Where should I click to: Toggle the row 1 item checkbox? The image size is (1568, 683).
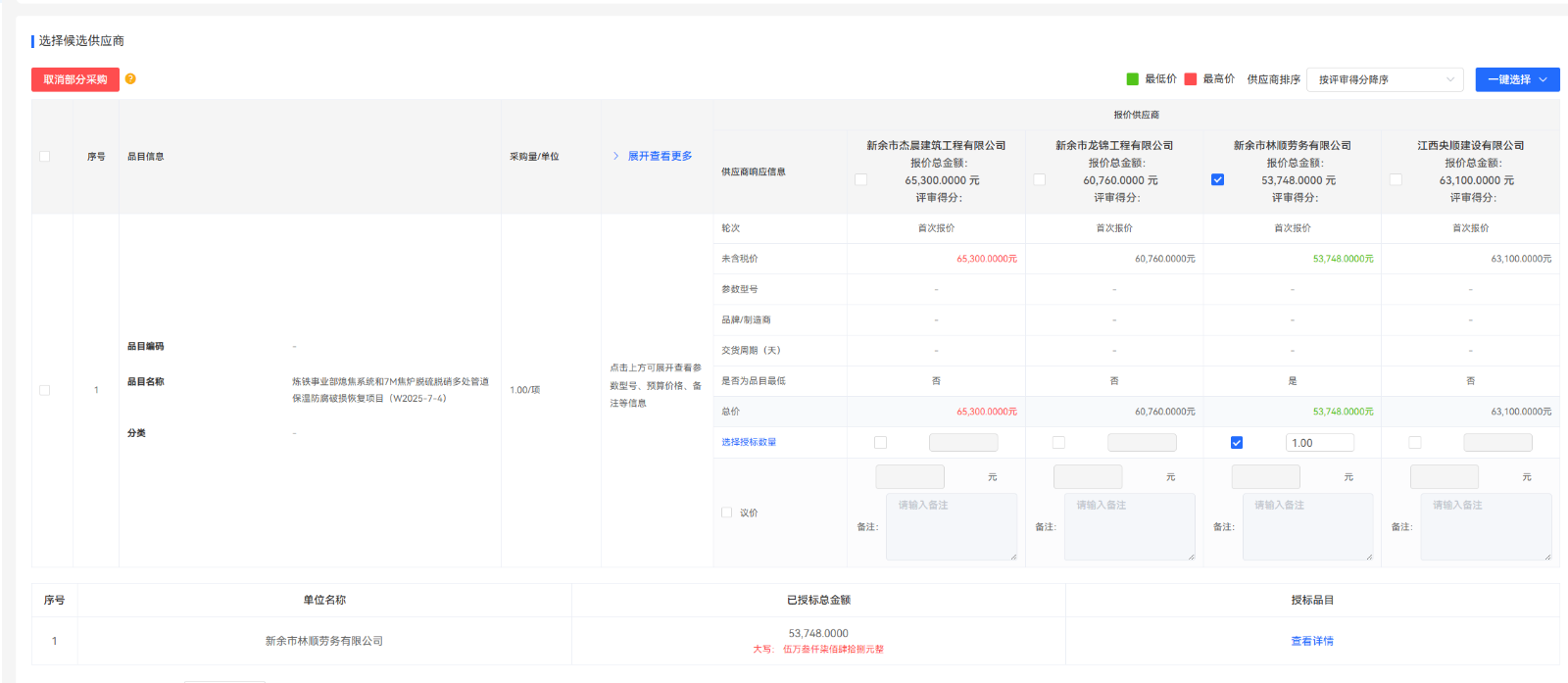pos(44,390)
